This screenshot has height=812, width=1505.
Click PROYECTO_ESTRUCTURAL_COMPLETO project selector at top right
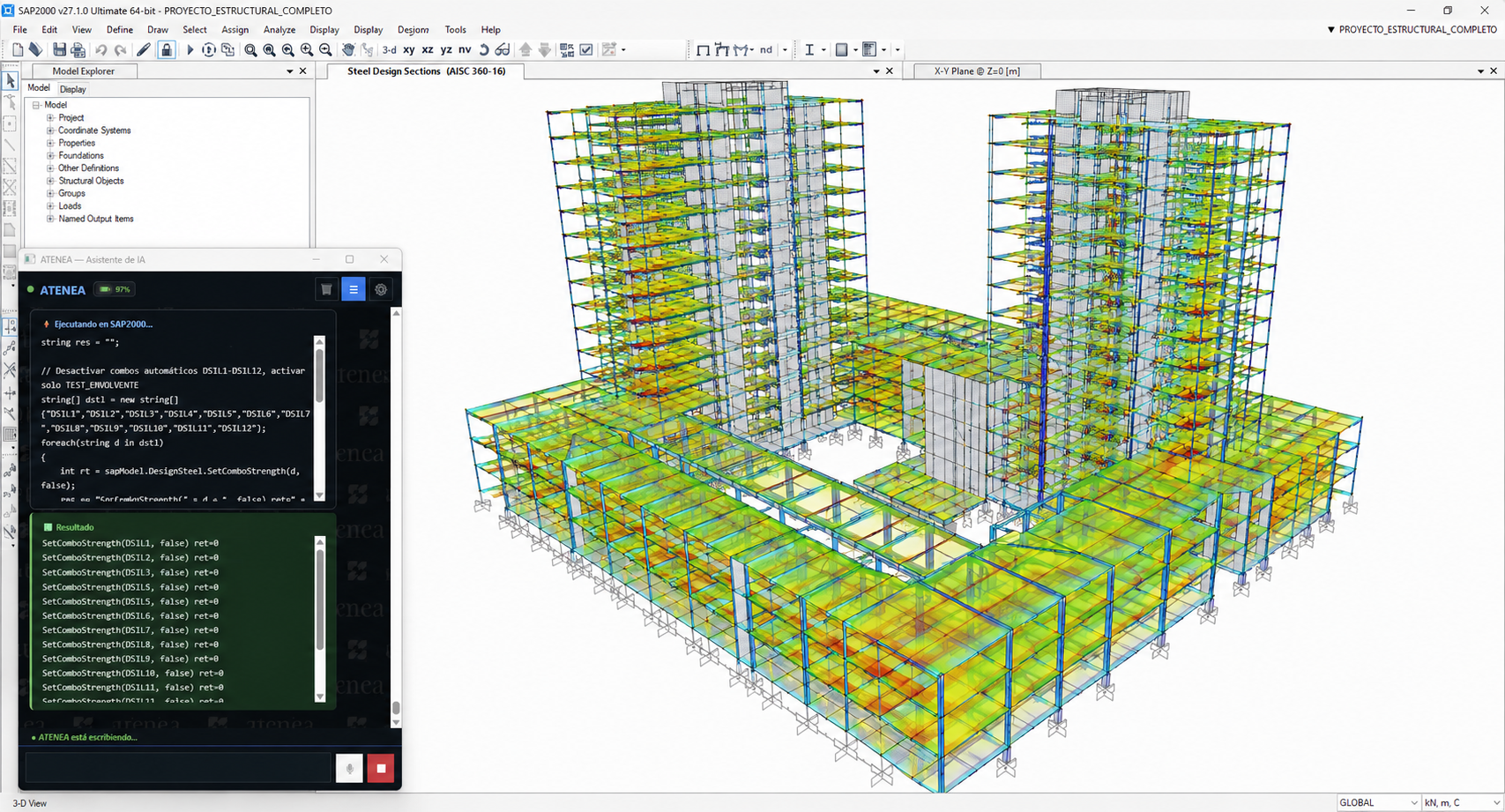1412,30
